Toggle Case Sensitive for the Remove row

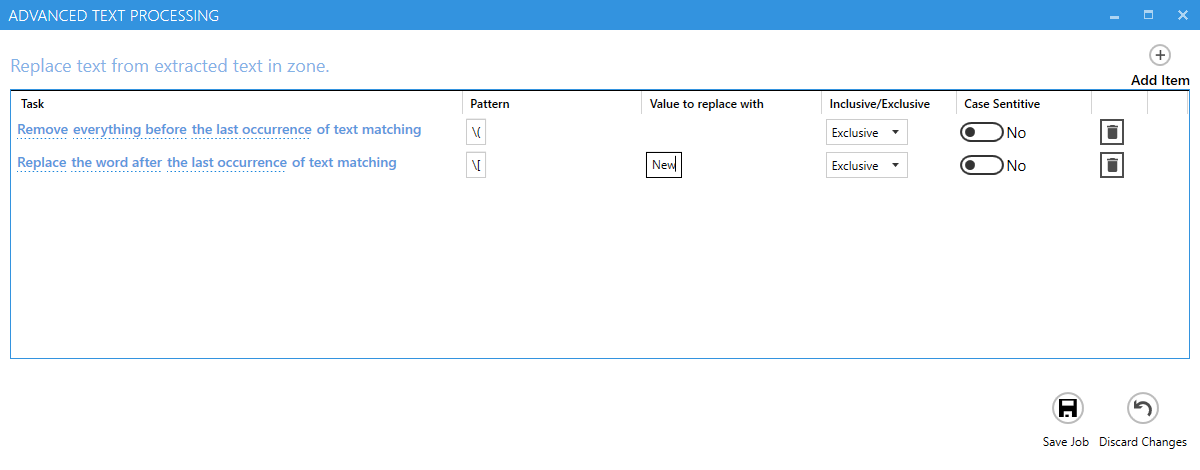point(981,133)
